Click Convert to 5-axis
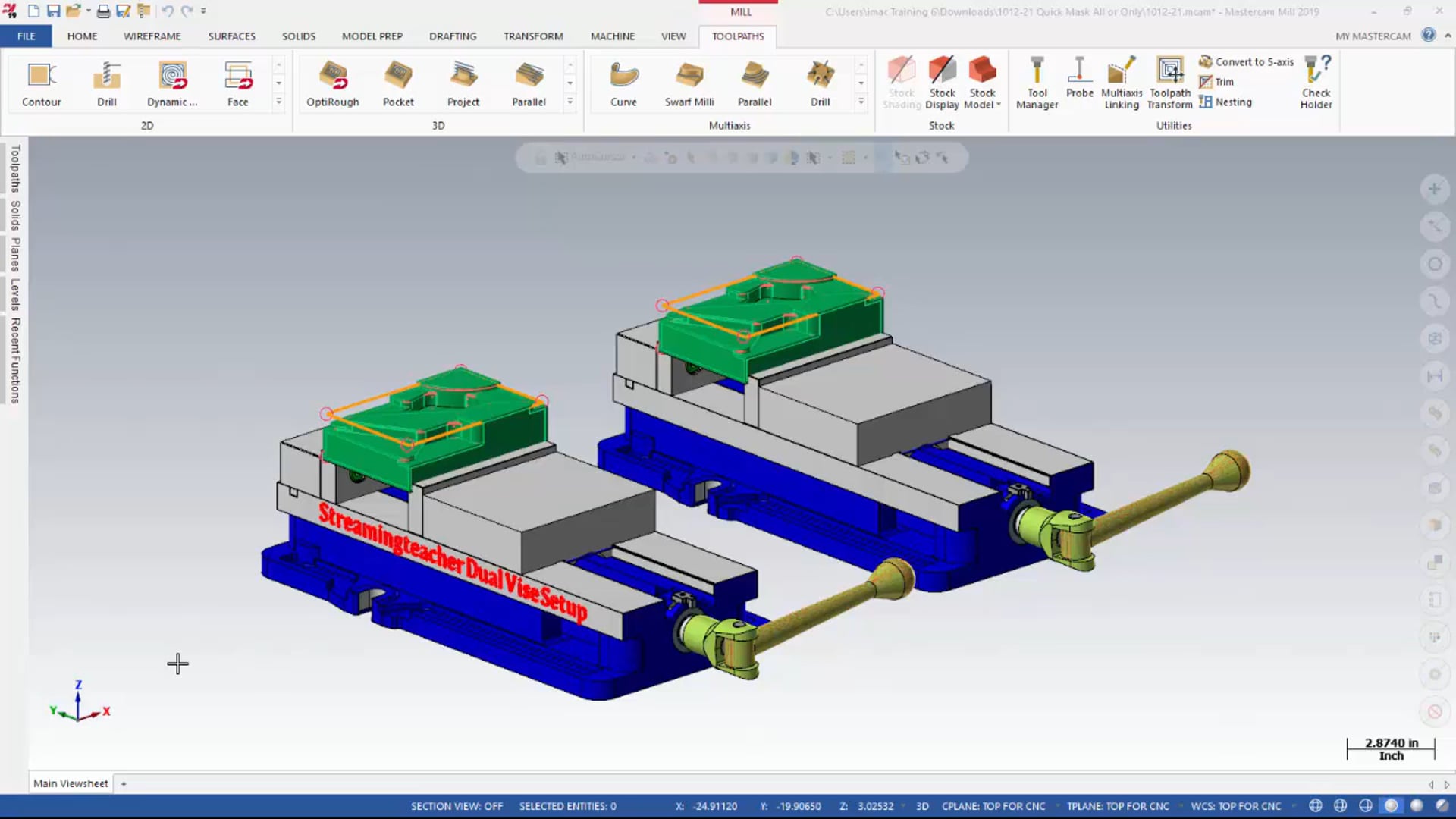 click(1246, 61)
